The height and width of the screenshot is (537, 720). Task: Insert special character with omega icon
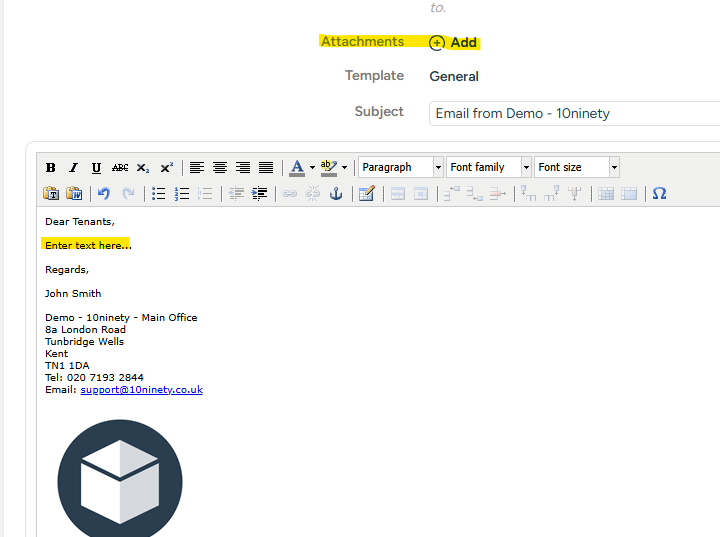pyautogui.click(x=659, y=194)
